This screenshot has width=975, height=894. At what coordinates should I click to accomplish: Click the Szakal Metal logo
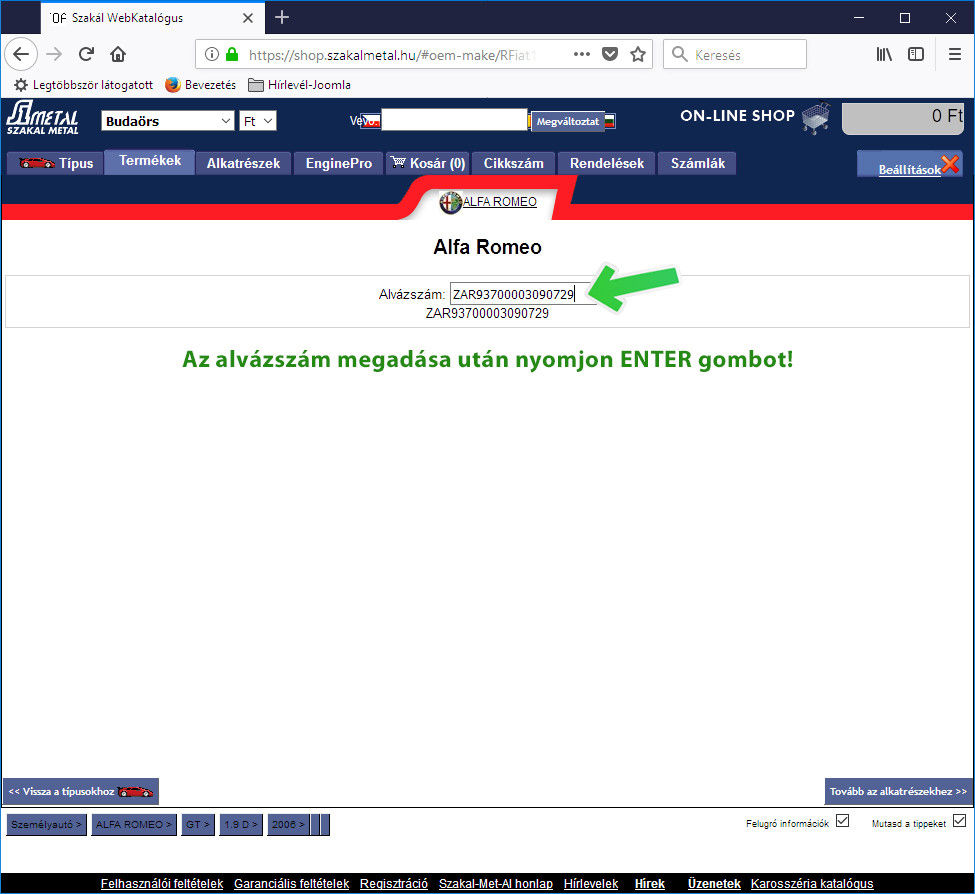[x=43, y=118]
